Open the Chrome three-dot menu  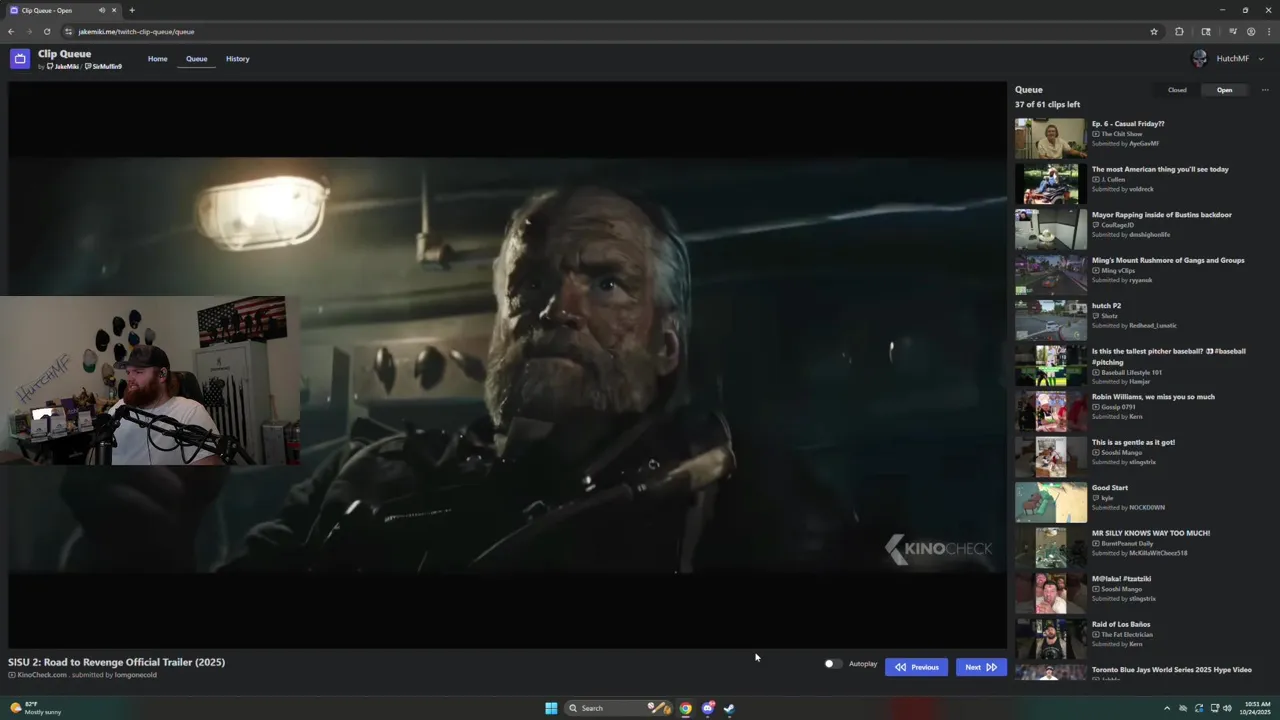coord(1269,31)
